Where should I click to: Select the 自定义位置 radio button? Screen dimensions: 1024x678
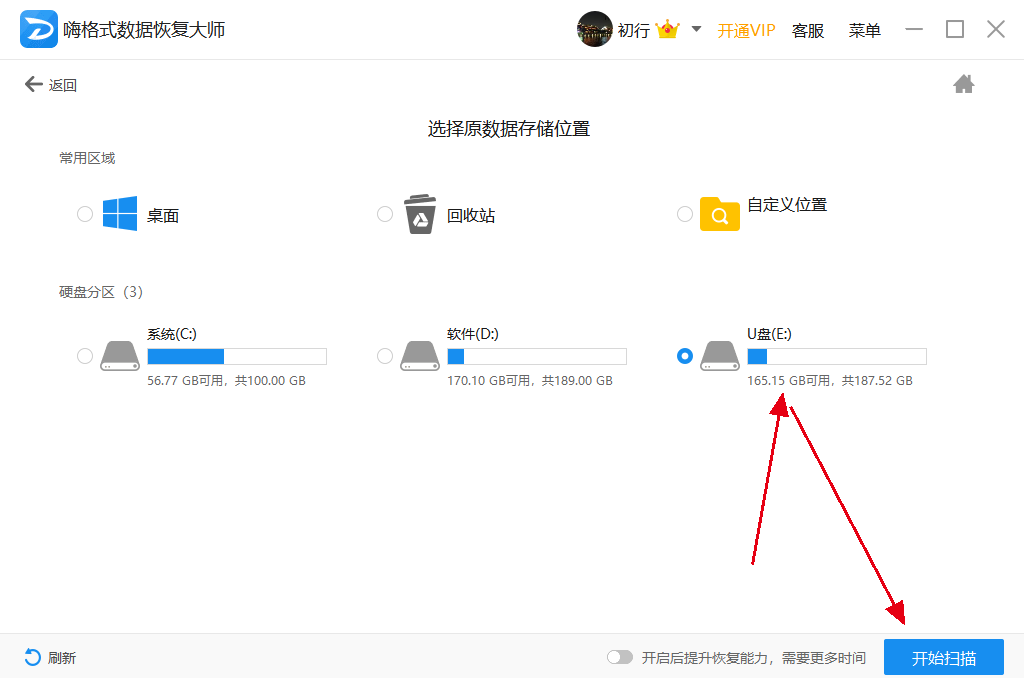pos(685,214)
